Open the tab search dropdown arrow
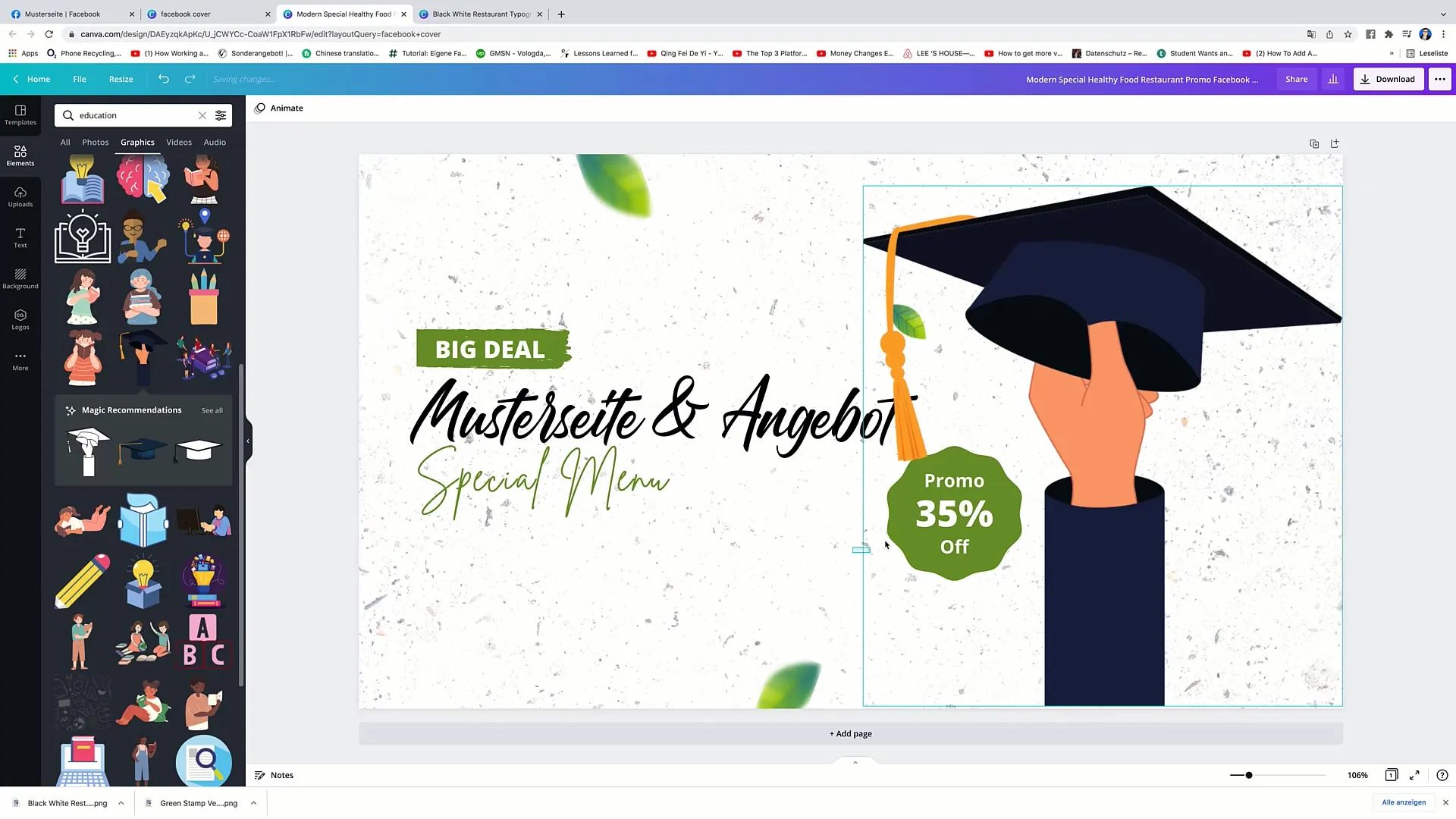This screenshot has width=1456, height=819. point(1443,14)
